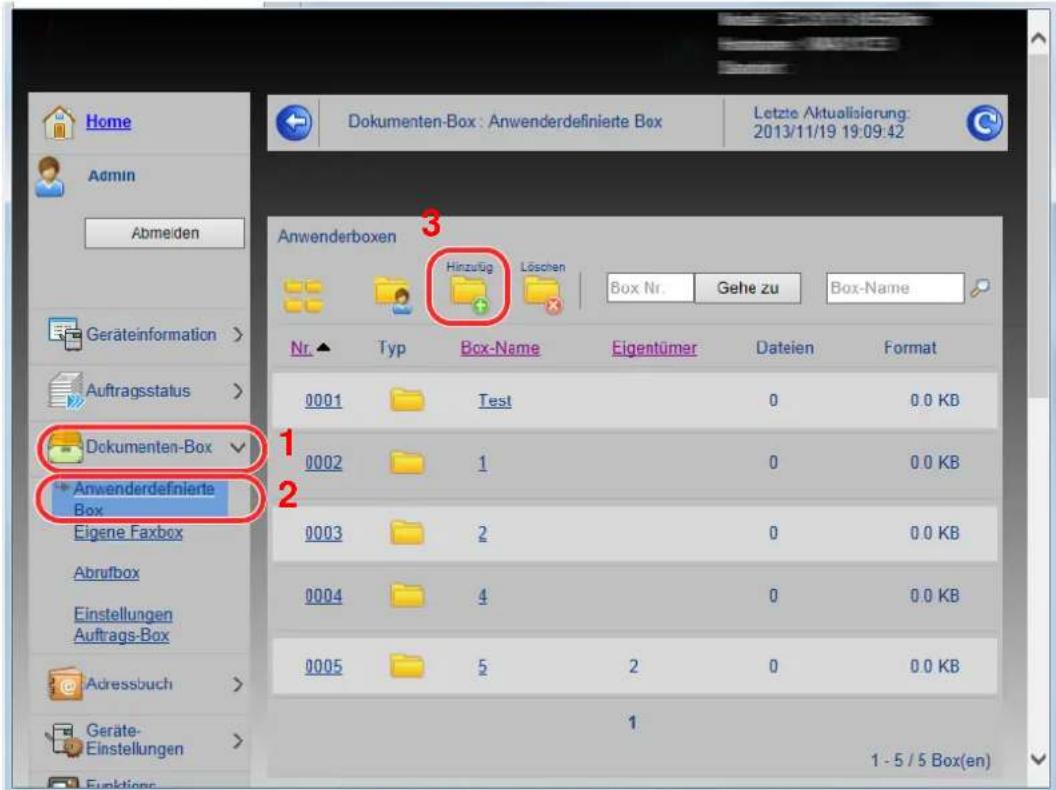Click folder icon in row 0001
Screen dimensions: 1056x790
(x=407, y=399)
